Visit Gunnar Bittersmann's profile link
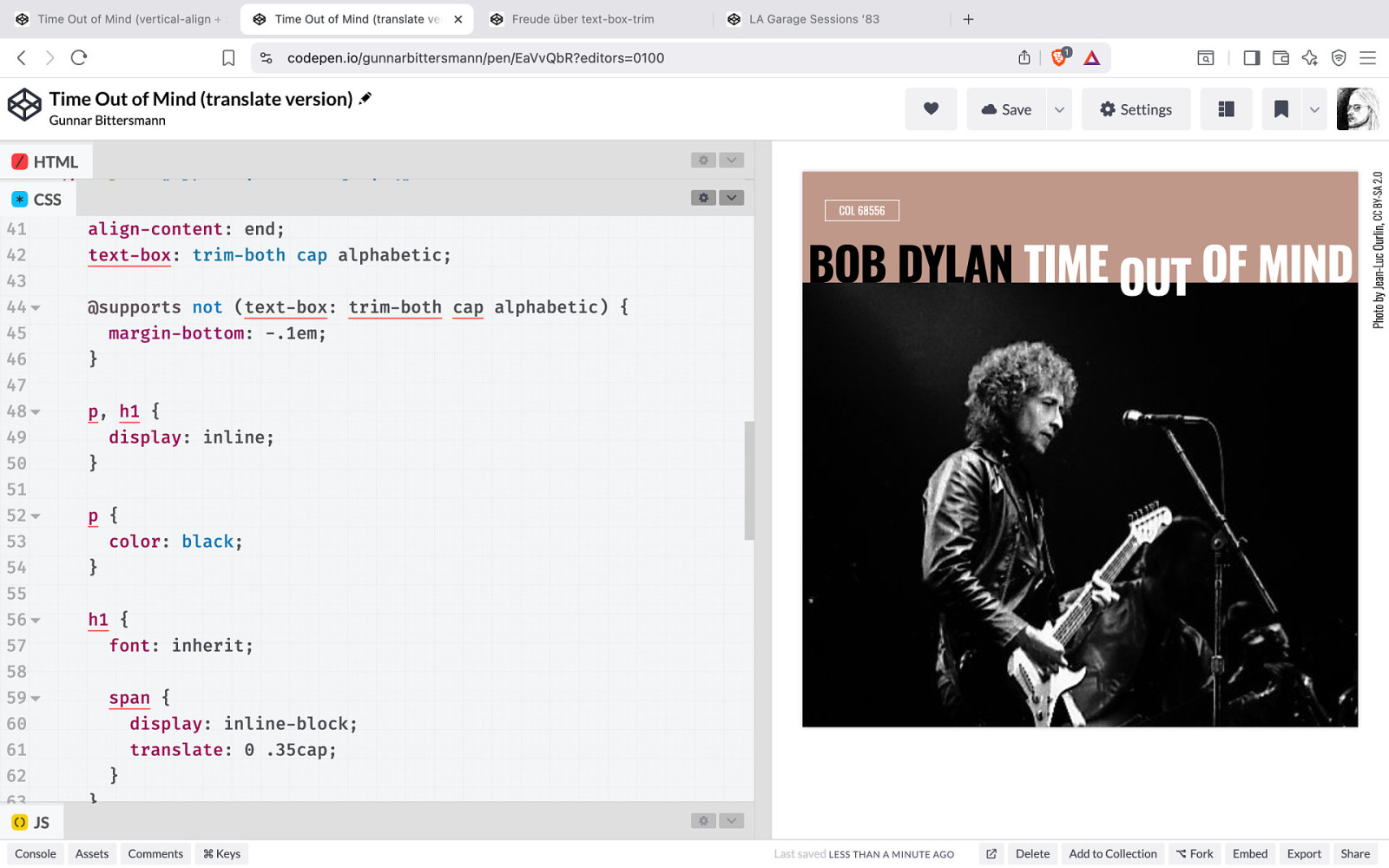Image resolution: width=1389 pixels, height=868 pixels. pyautogui.click(x=108, y=121)
